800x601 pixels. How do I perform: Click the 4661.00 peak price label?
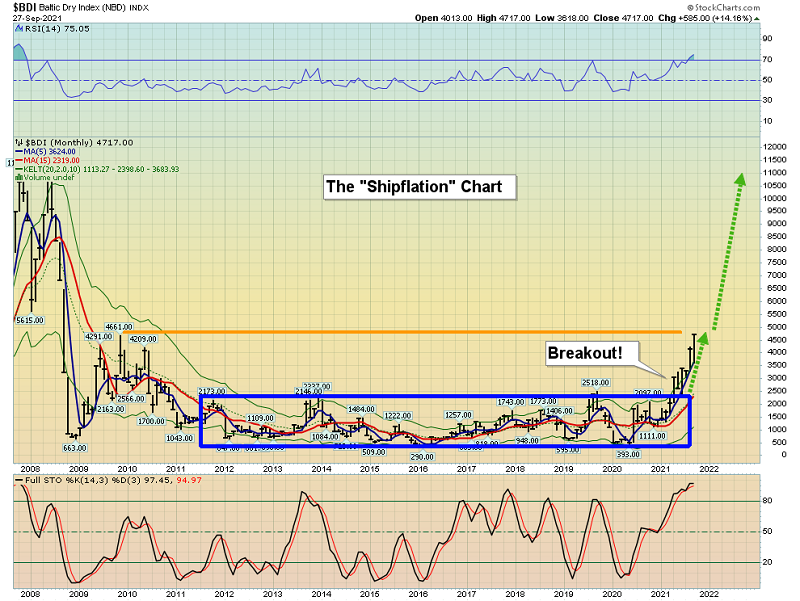118,327
